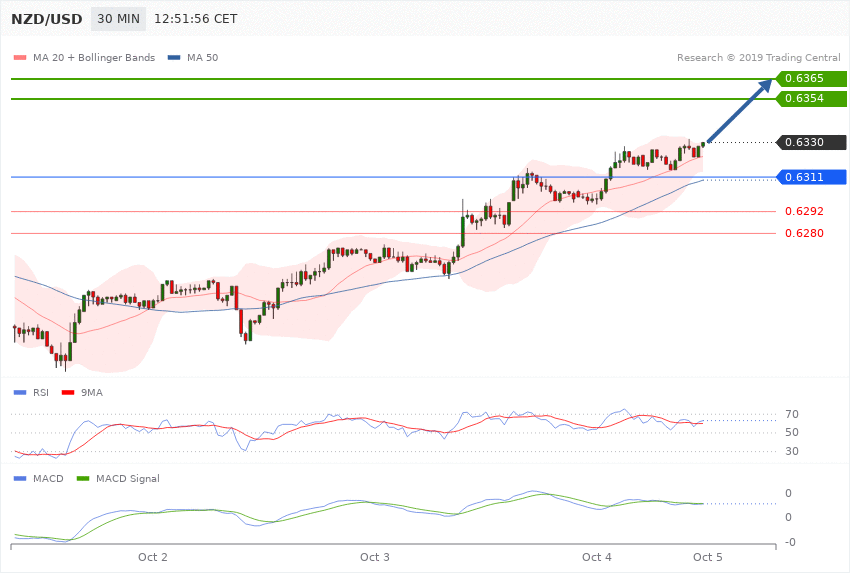Click the MA 20 + Bollinger Bands legend label
This screenshot has width=850, height=576.
[x=94, y=57]
